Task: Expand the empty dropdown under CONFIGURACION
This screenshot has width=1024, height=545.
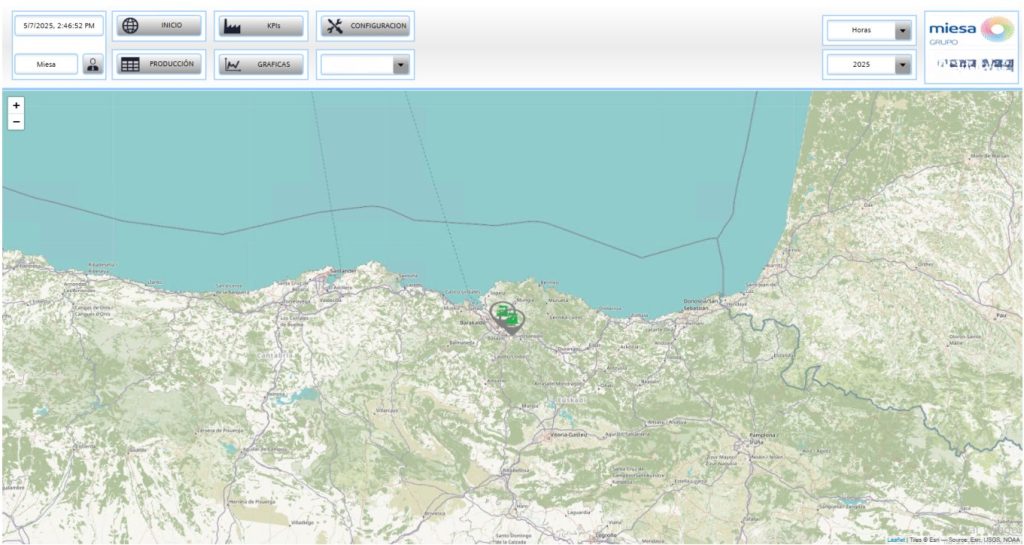Action: click(365, 64)
